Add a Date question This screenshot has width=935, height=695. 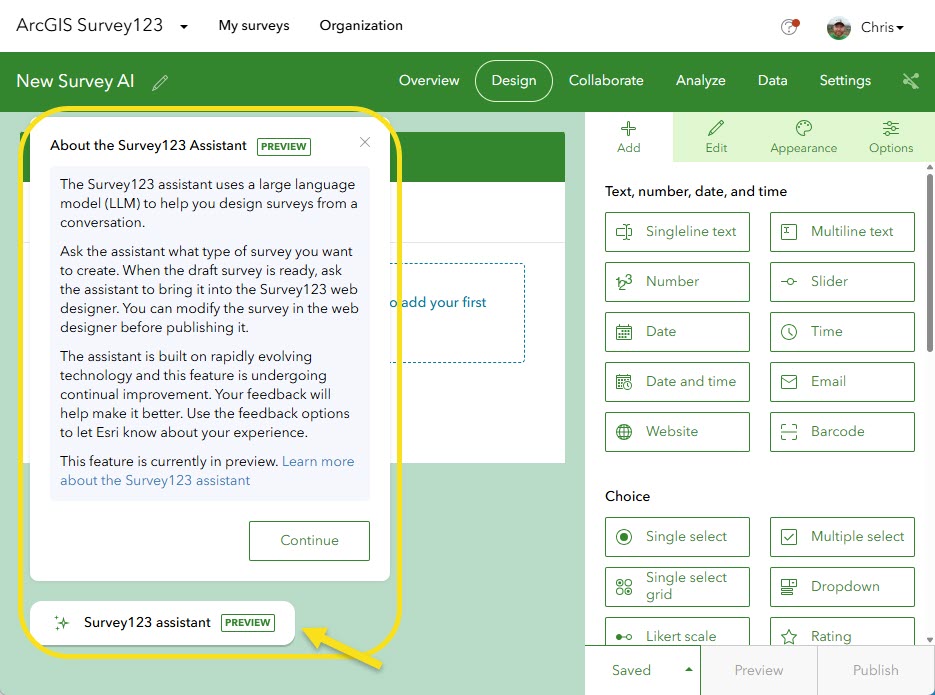[x=677, y=332]
